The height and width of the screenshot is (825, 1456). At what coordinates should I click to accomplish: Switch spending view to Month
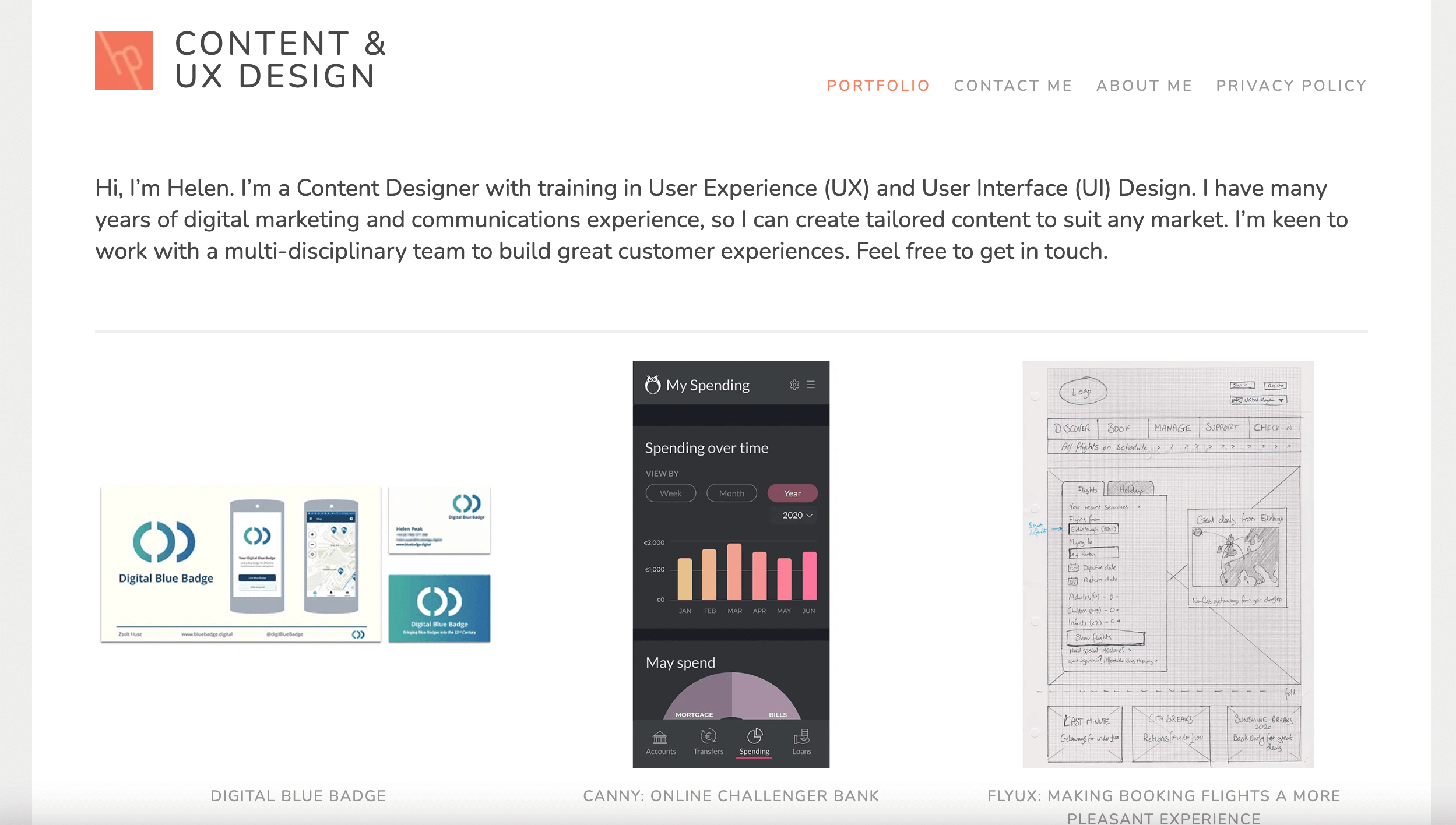731,493
